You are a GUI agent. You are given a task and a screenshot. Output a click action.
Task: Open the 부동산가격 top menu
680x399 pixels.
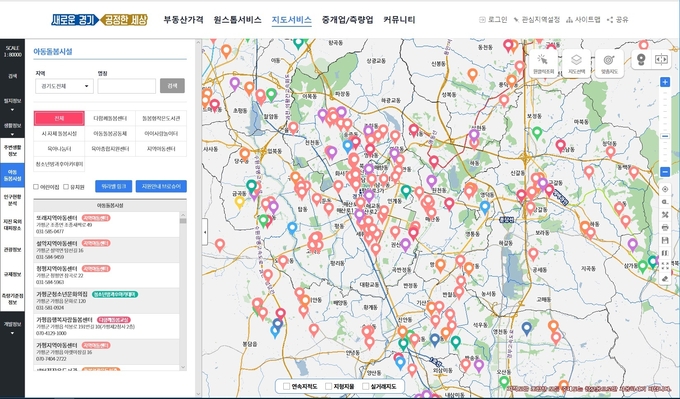(183, 20)
